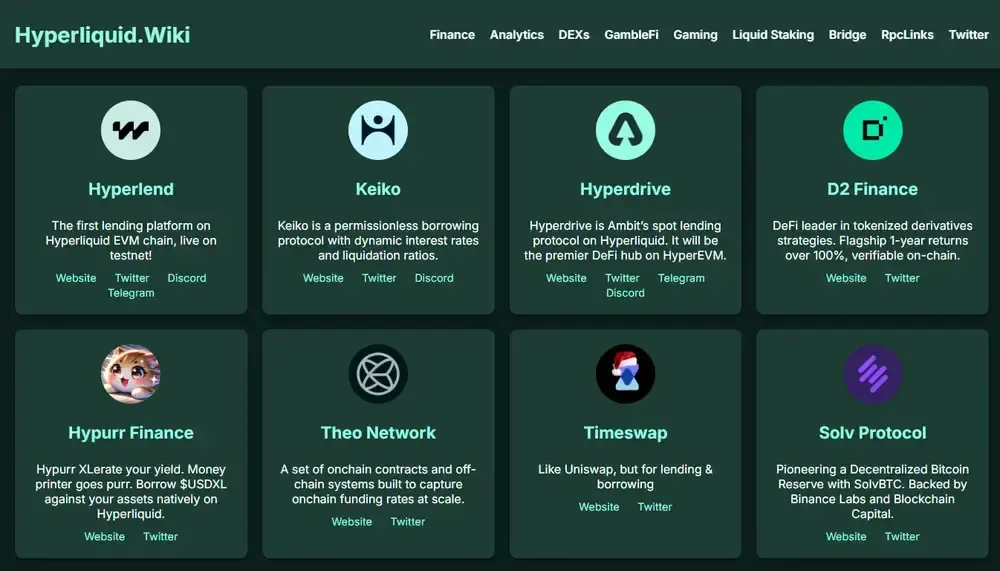Click the Timeswap card heading
Screen dimensions: 1000x571
point(625,433)
